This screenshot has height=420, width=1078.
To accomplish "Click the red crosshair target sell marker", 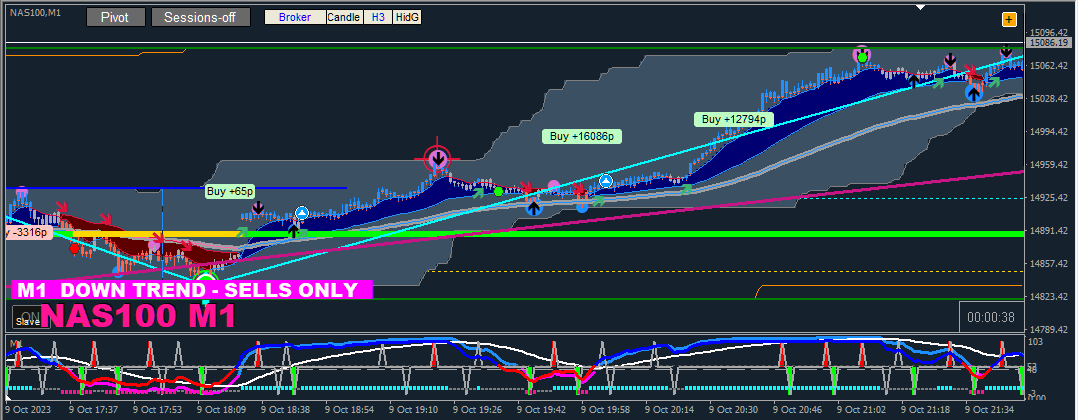I will (438, 159).
